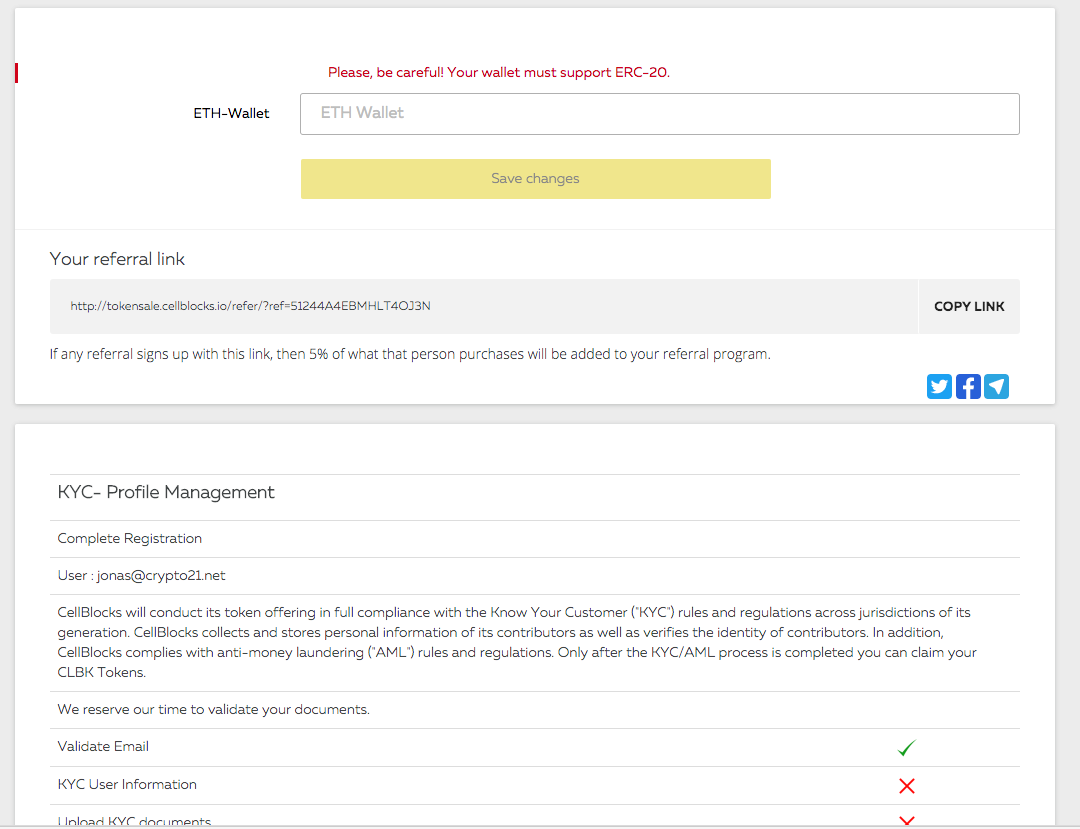Click the KYC- Profile Management heading

point(166,492)
